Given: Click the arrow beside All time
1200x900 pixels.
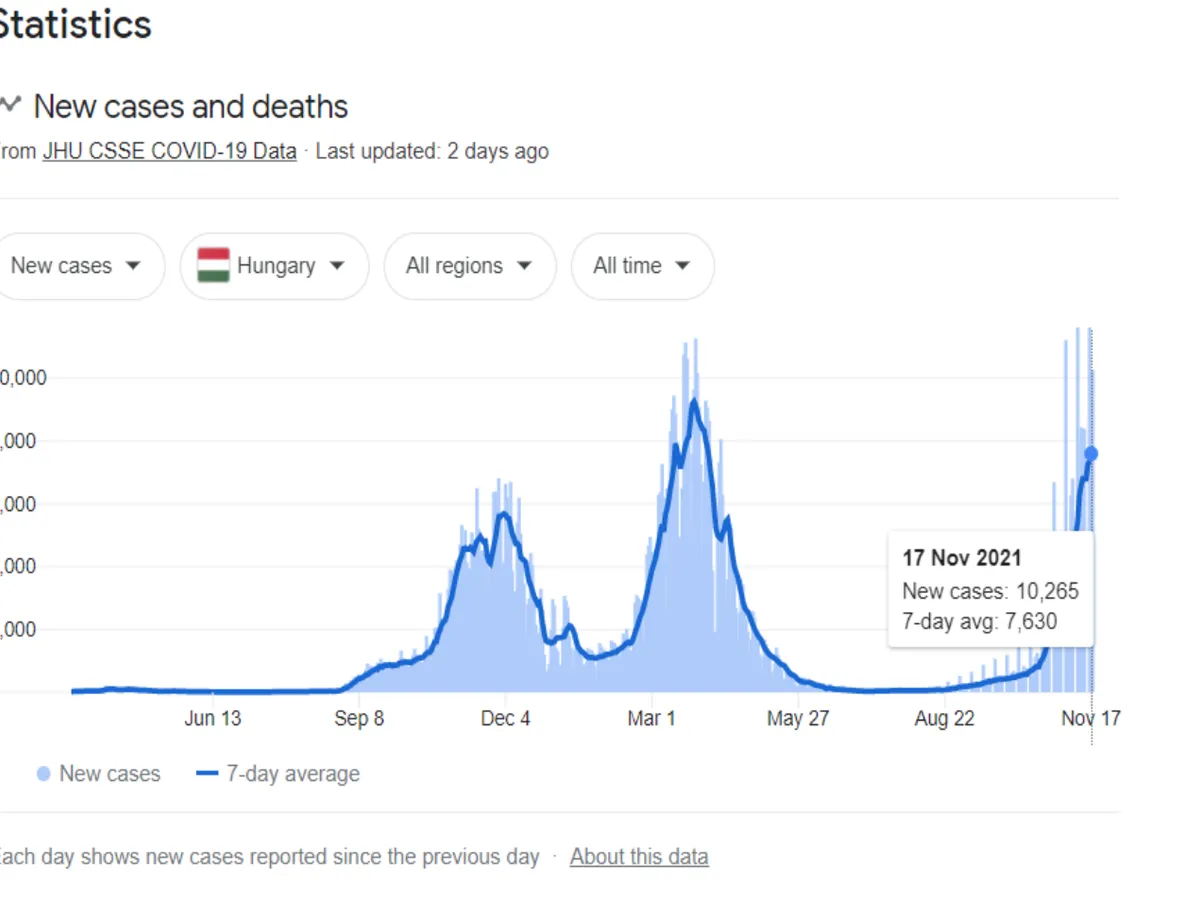Looking at the screenshot, I should 683,266.
